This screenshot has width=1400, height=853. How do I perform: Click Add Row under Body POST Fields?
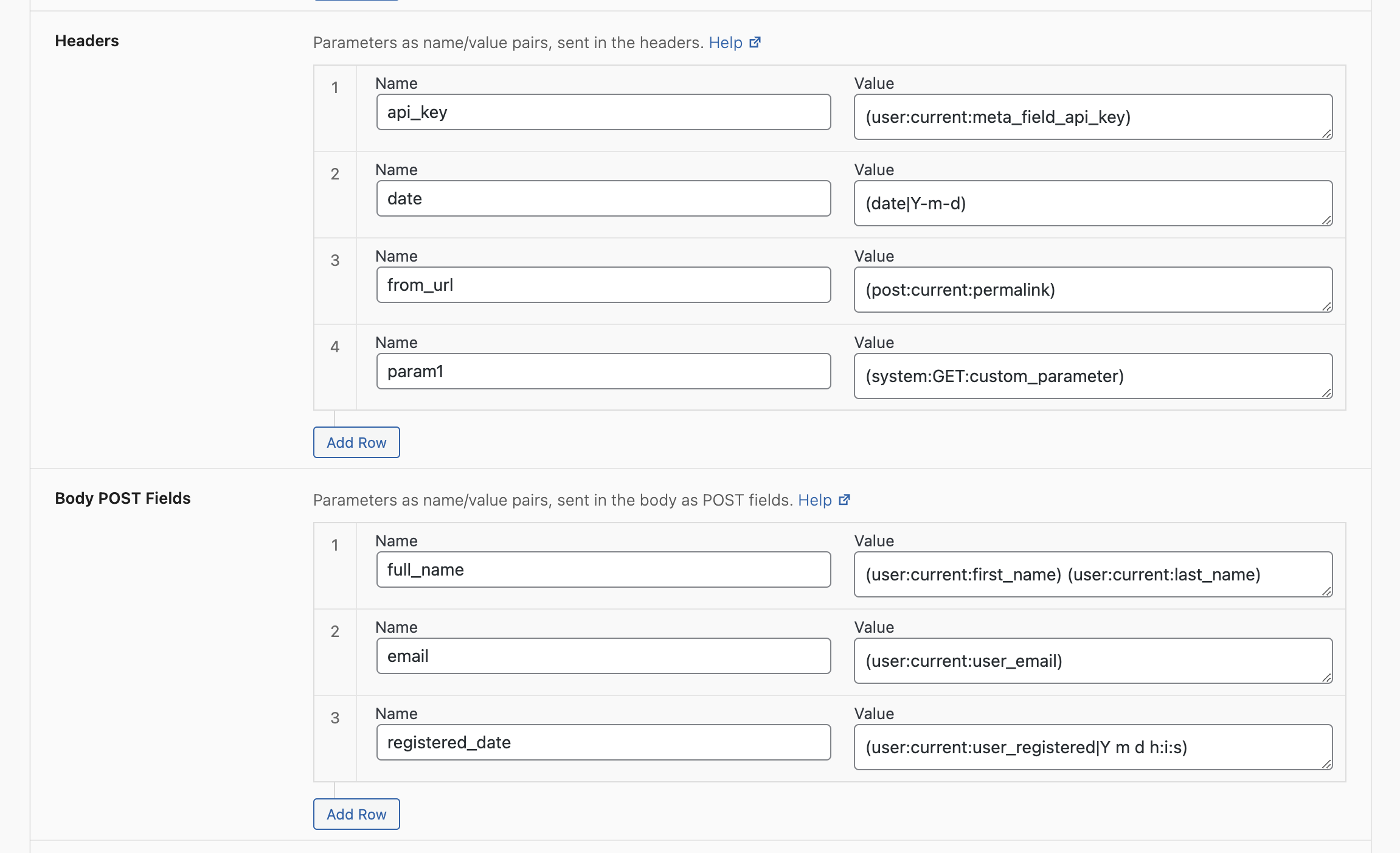356,814
